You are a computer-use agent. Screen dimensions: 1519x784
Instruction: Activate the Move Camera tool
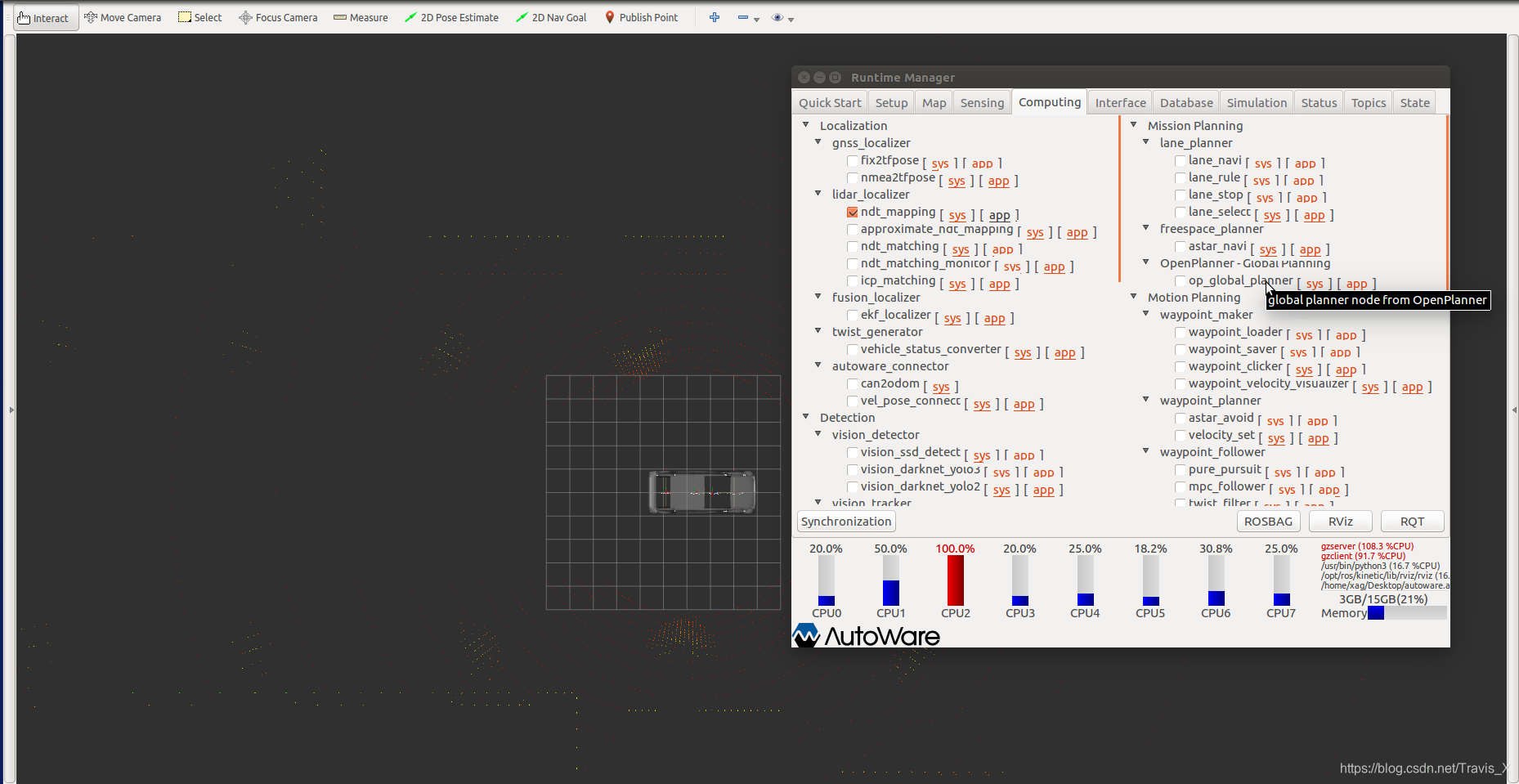click(x=123, y=18)
